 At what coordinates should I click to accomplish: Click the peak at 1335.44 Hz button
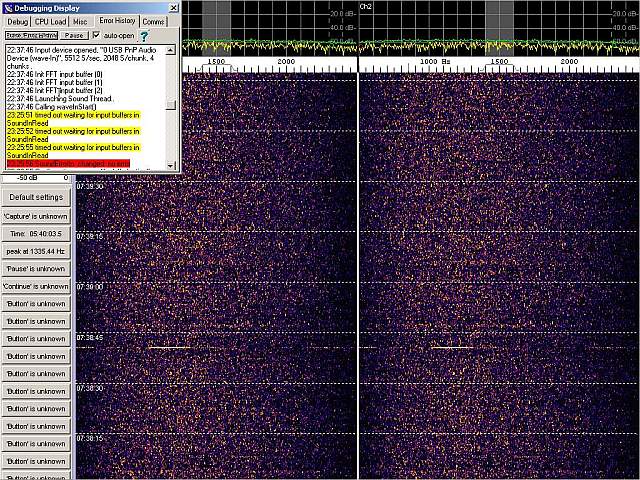click(x=36, y=251)
